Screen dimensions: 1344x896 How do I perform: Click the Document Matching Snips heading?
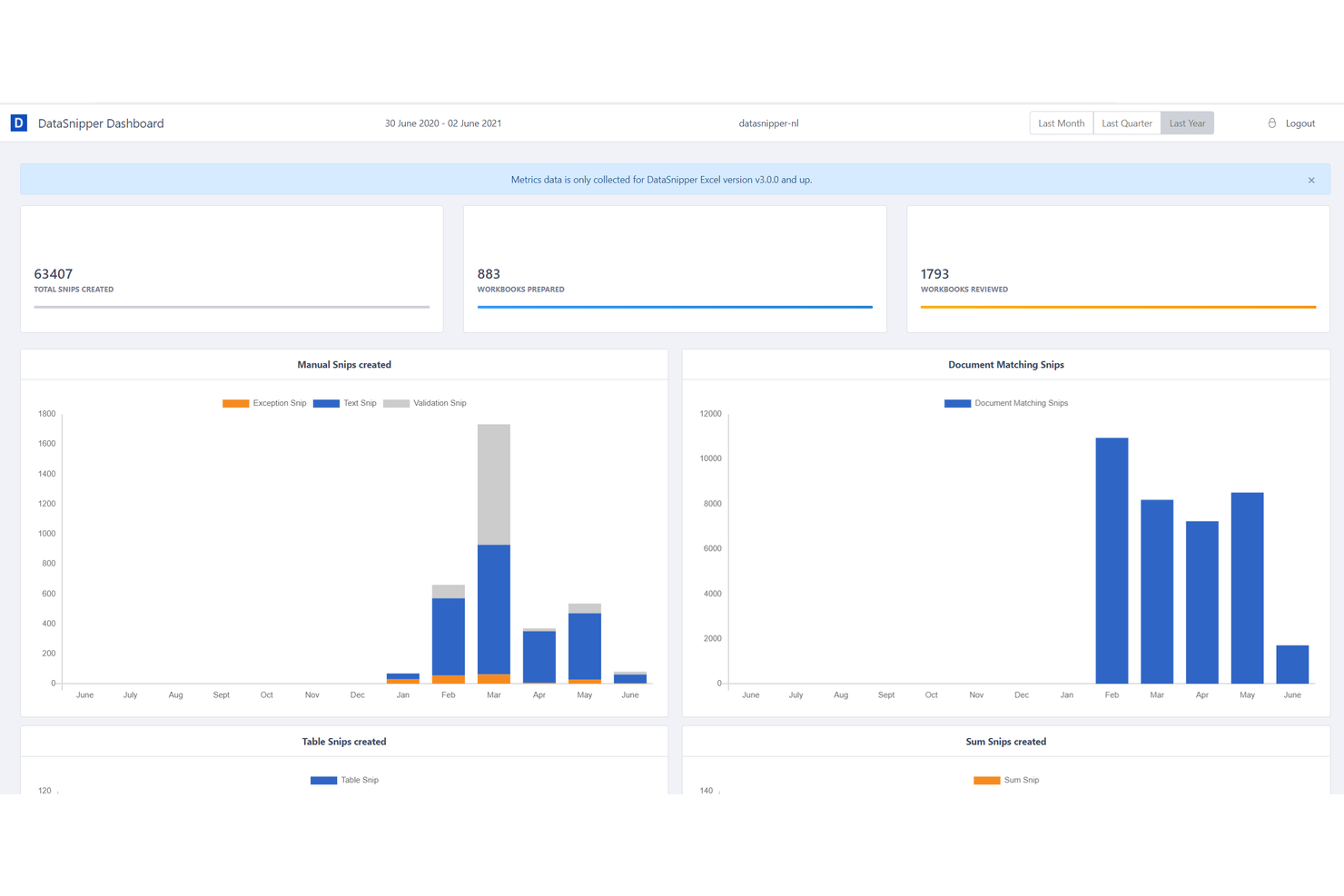point(1006,365)
